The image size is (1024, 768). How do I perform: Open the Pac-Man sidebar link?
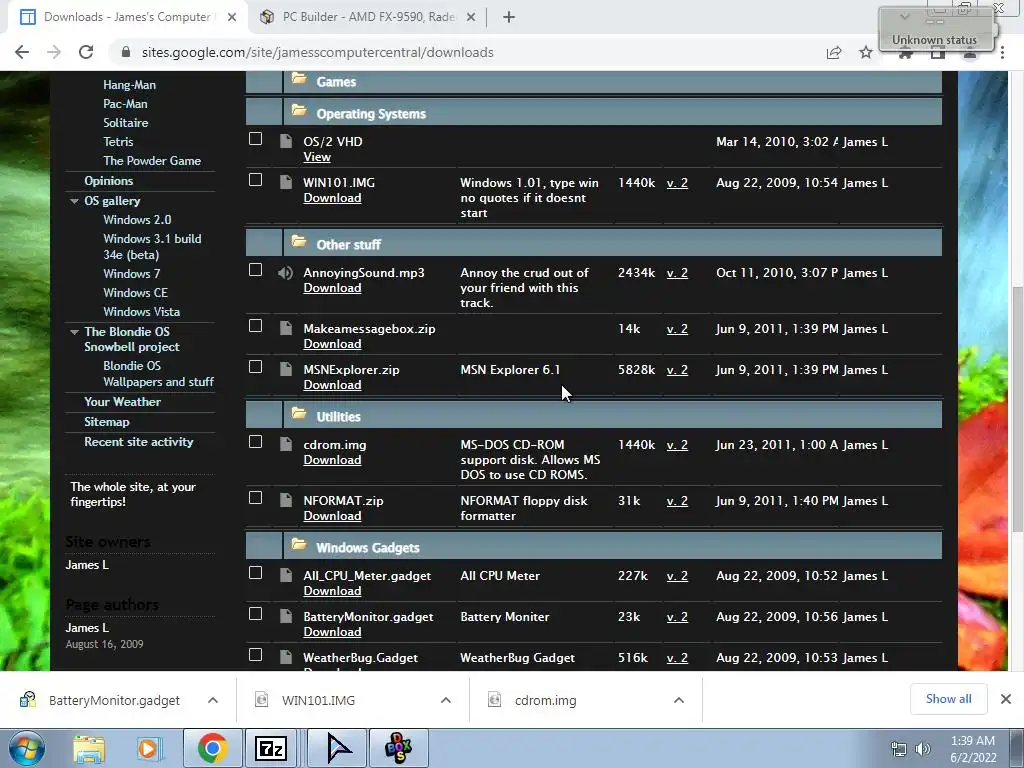pyautogui.click(x=125, y=104)
